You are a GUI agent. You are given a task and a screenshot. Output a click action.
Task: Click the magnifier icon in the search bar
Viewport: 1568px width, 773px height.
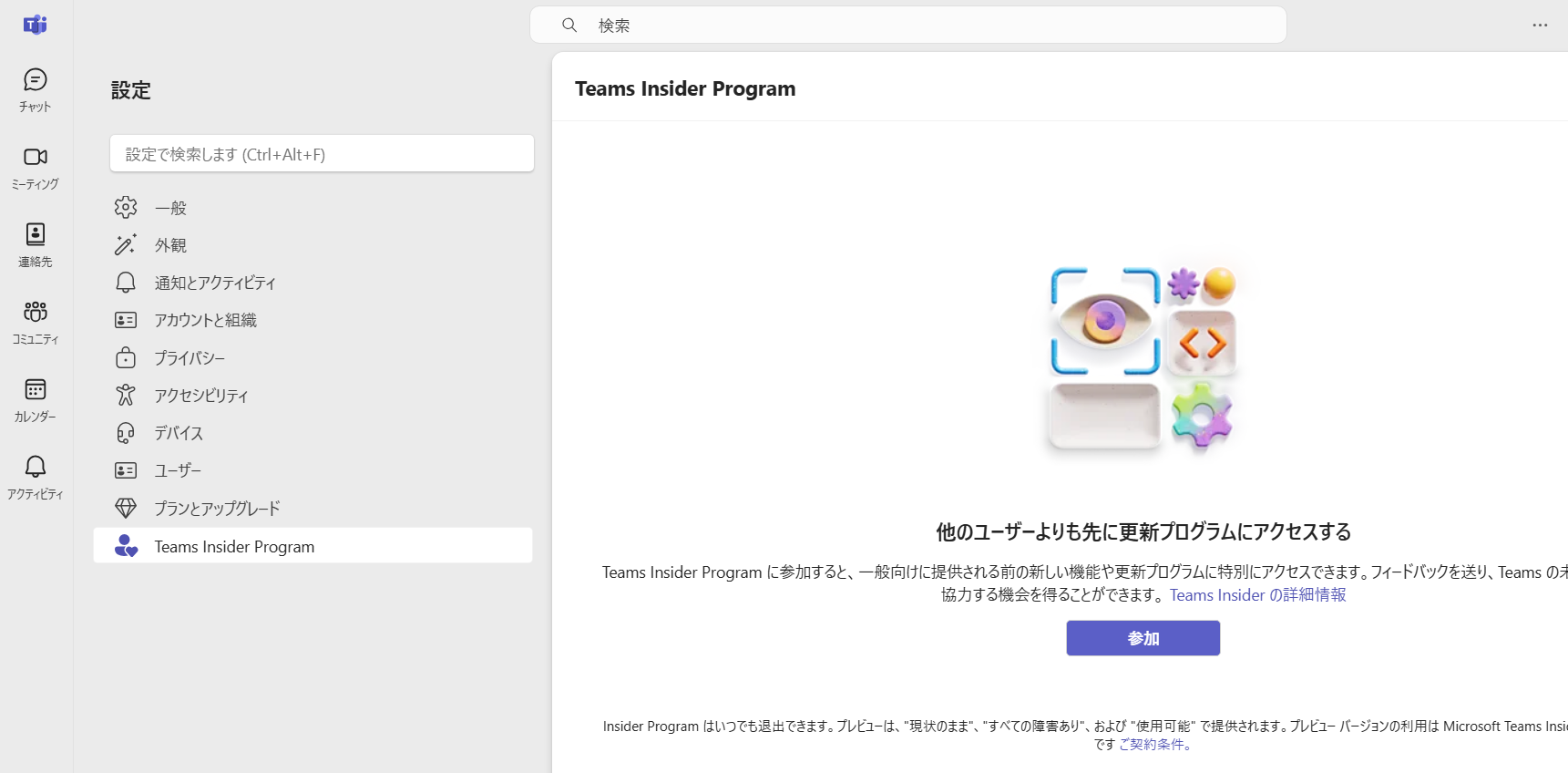pos(569,25)
